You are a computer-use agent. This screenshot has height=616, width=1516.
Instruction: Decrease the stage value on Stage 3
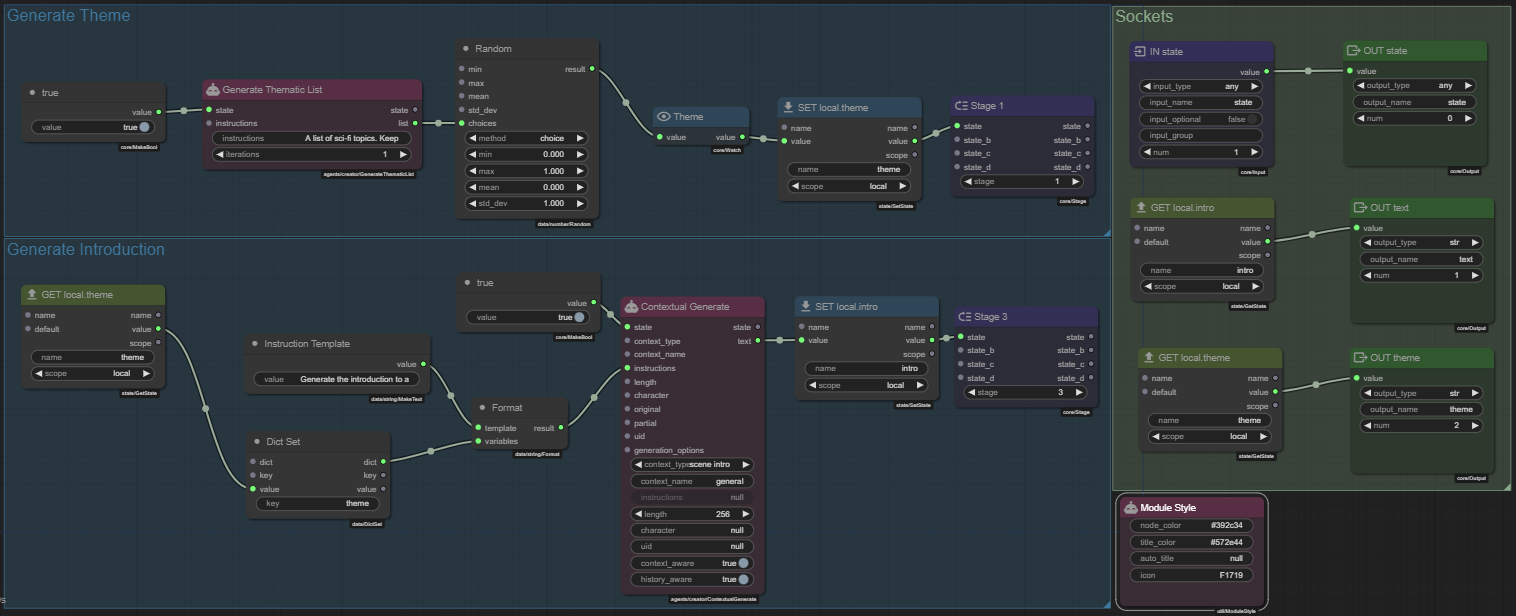coord(968,393)
